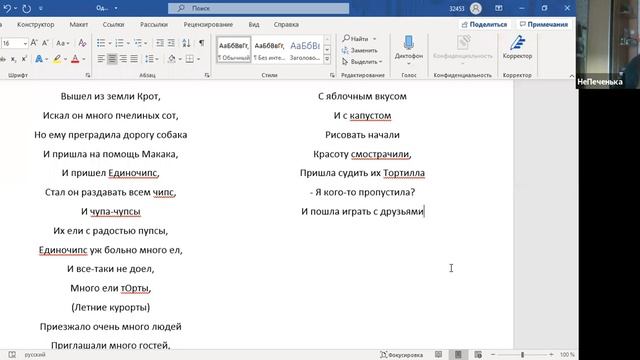Open Styles pane launcher
640x360 pixels.
(x=332, y=76)
